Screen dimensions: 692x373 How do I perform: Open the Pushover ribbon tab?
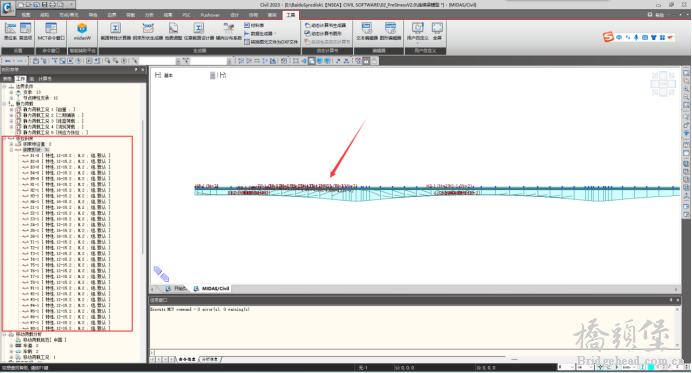[210, 15]
